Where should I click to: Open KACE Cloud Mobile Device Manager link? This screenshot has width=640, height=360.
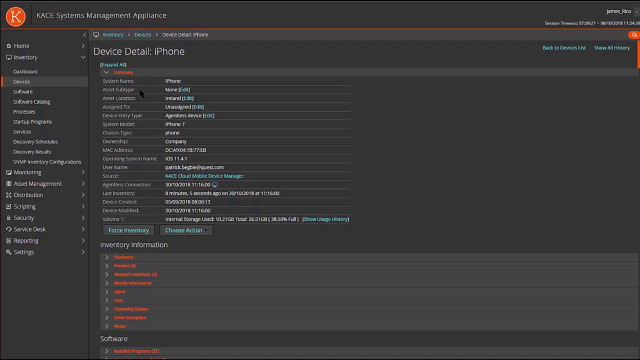coord(204,176)
